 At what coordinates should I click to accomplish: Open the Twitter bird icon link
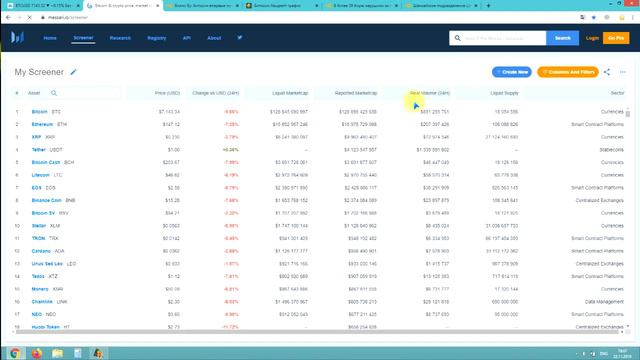(240, 38)
